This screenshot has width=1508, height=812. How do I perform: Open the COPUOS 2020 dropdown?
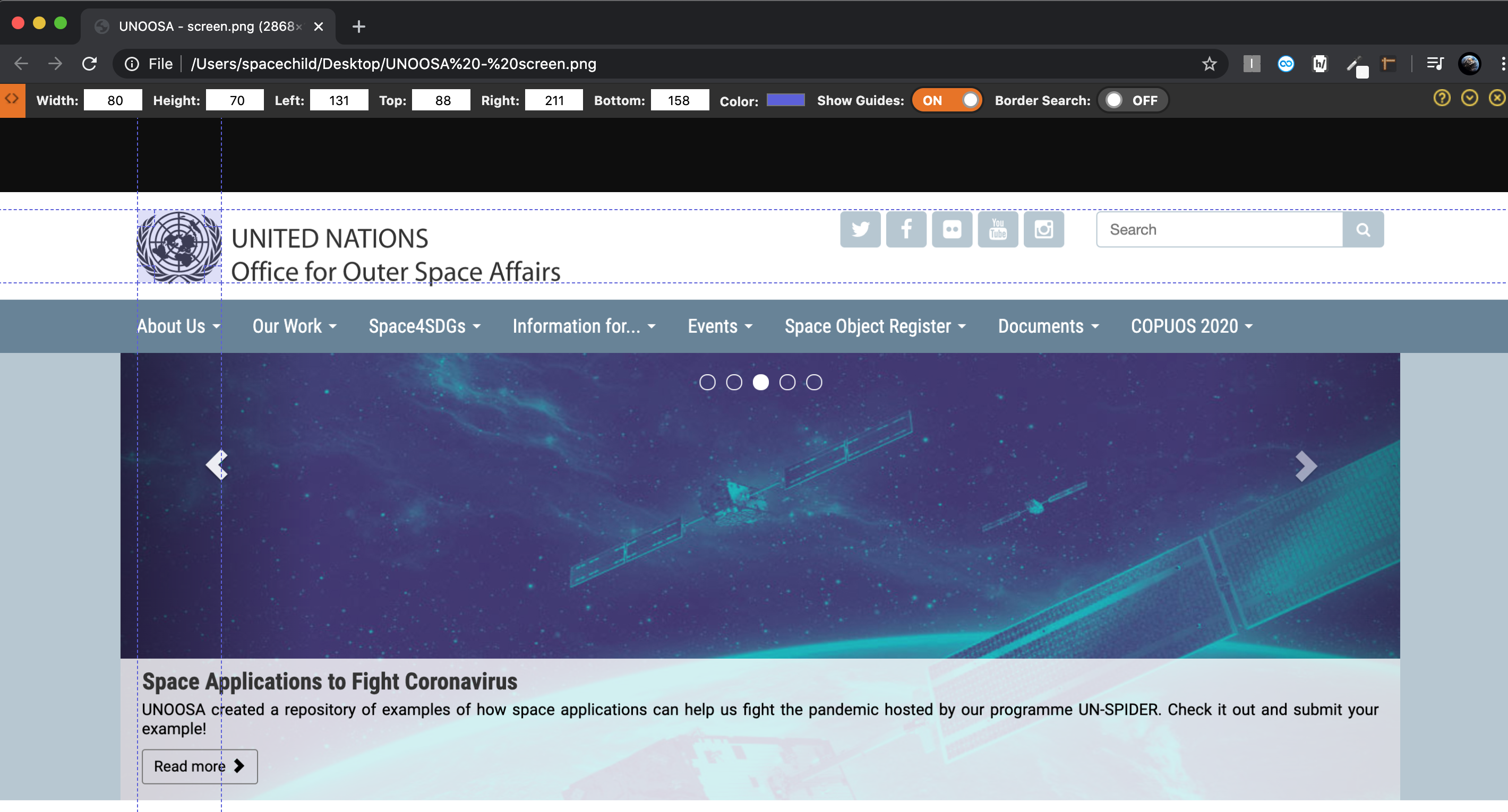[x=1192, y=326]
